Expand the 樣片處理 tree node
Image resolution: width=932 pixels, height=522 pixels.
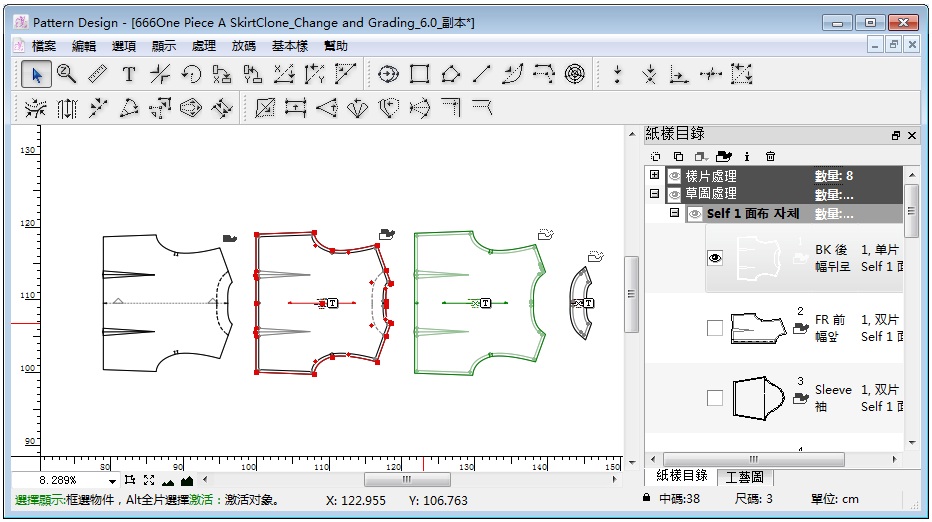655,175
